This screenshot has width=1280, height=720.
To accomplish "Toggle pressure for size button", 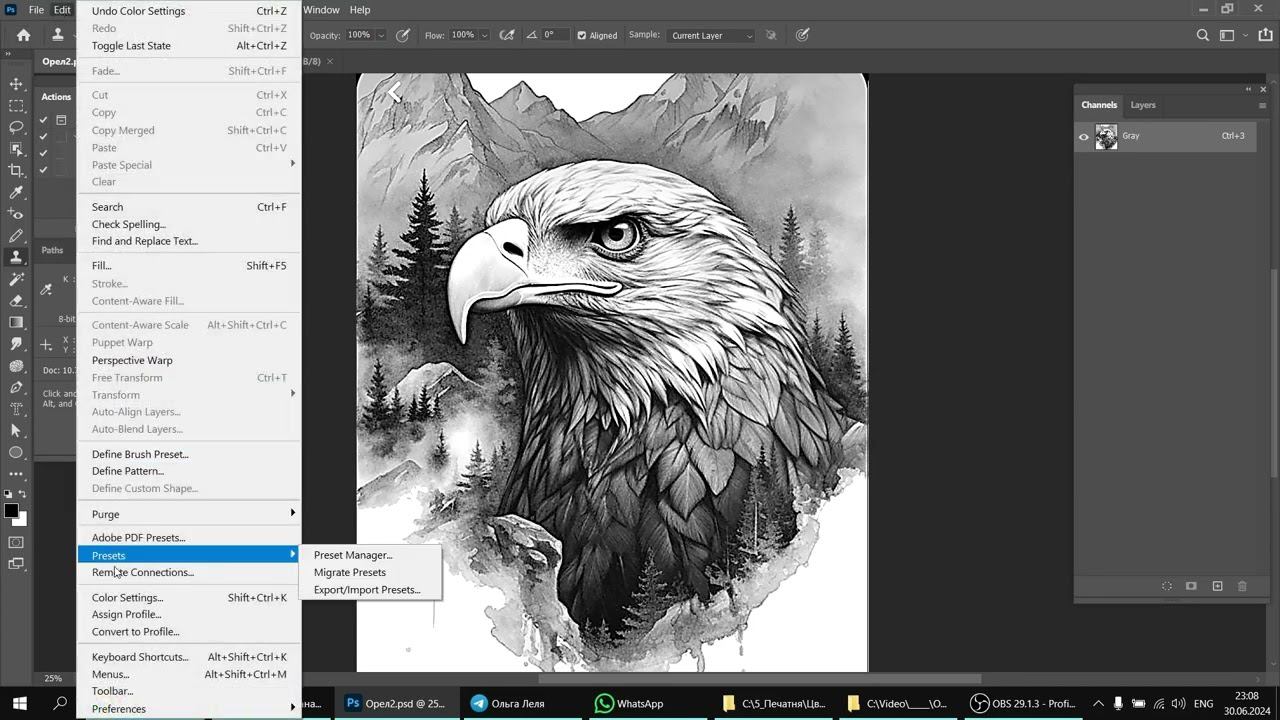I will tap(802, 35).
